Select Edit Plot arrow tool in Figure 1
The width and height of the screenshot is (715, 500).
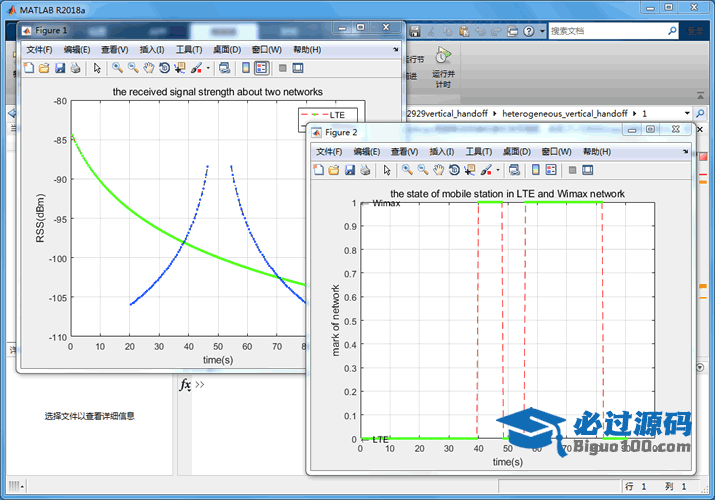[97, 68]
